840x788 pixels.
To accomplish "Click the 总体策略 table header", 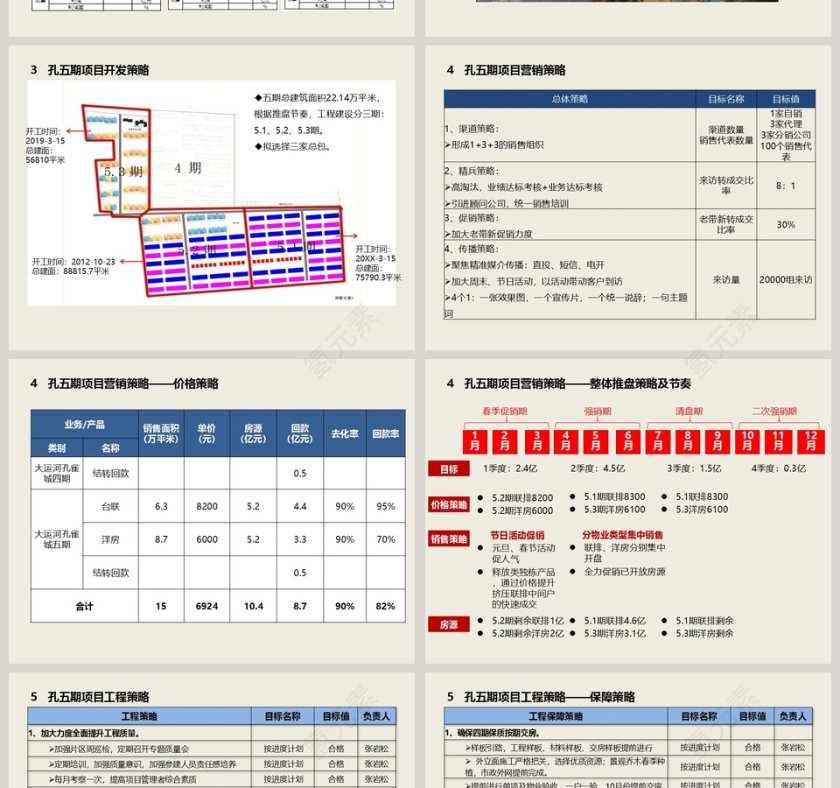I will [x=569, y=99].
